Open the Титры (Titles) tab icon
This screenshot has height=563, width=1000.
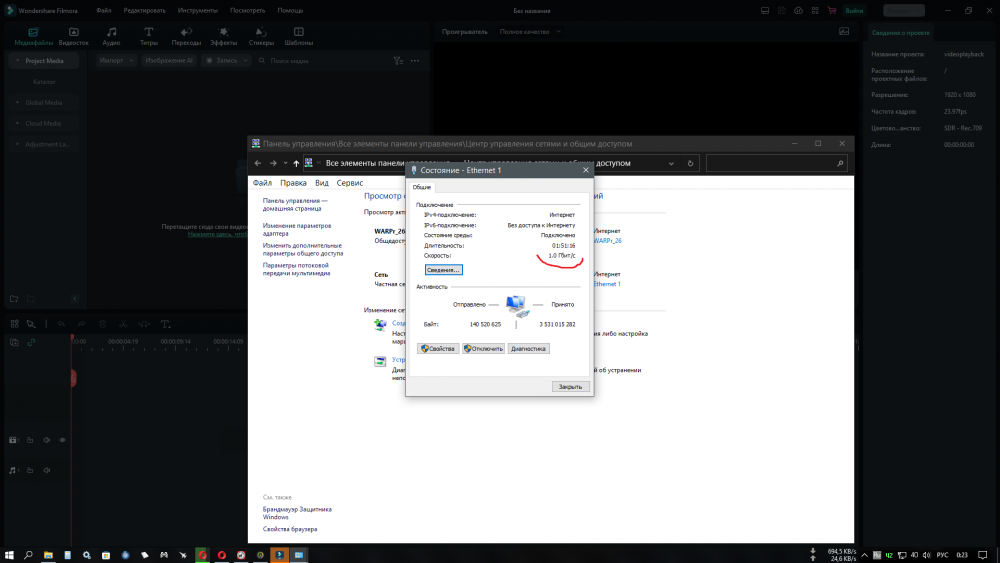(x=149, y=33)
